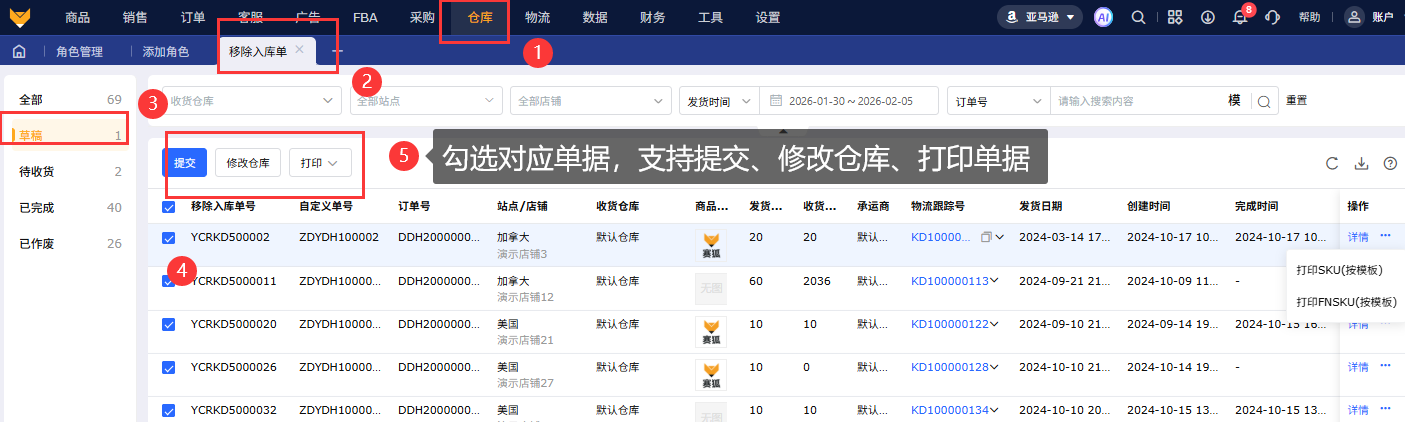Click the calendar icon in the date range field
Viewport: 1405px width, 422px height.
coord(776,101)
